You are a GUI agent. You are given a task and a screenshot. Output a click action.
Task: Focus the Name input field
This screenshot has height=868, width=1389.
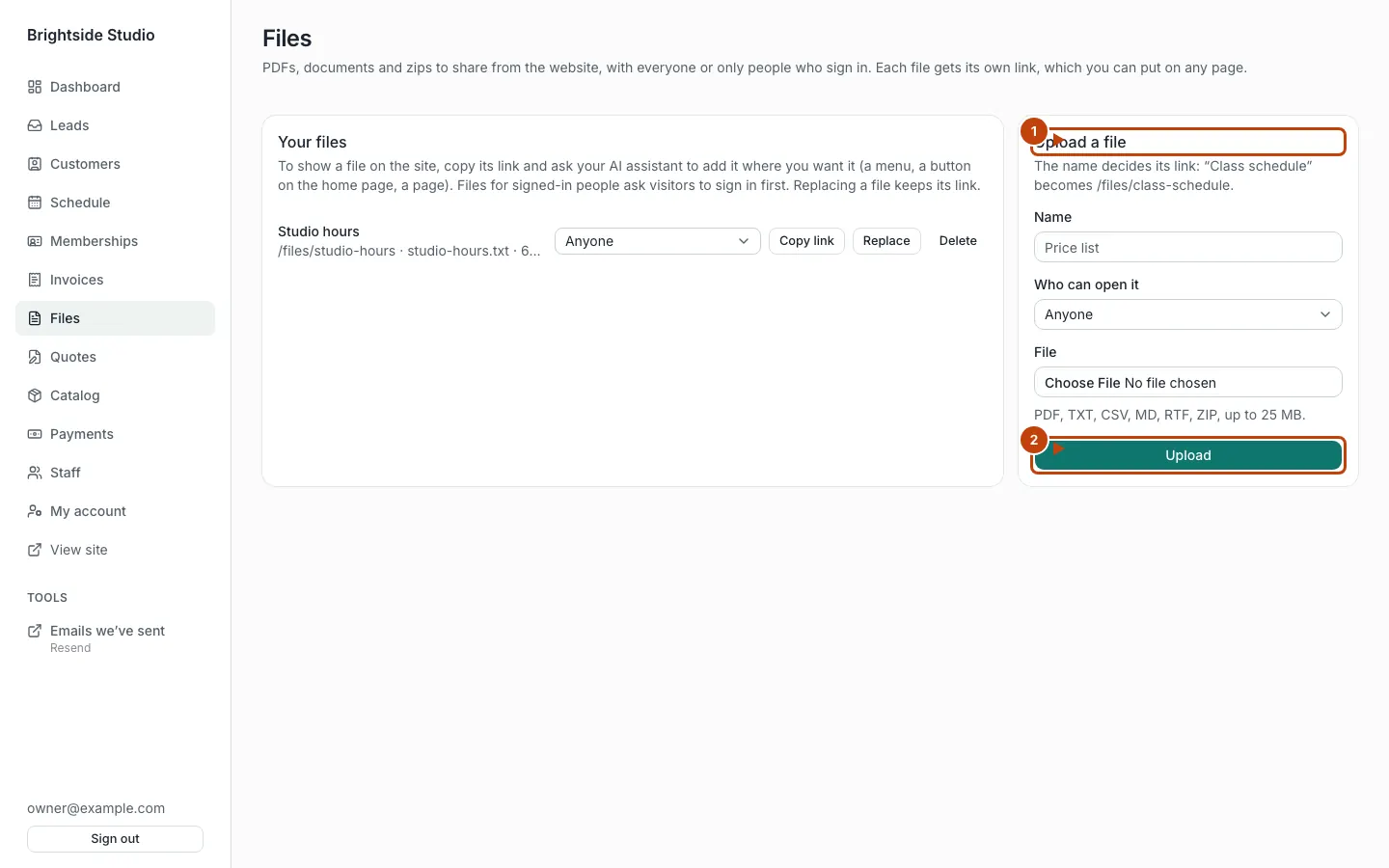coord(1188,247)
